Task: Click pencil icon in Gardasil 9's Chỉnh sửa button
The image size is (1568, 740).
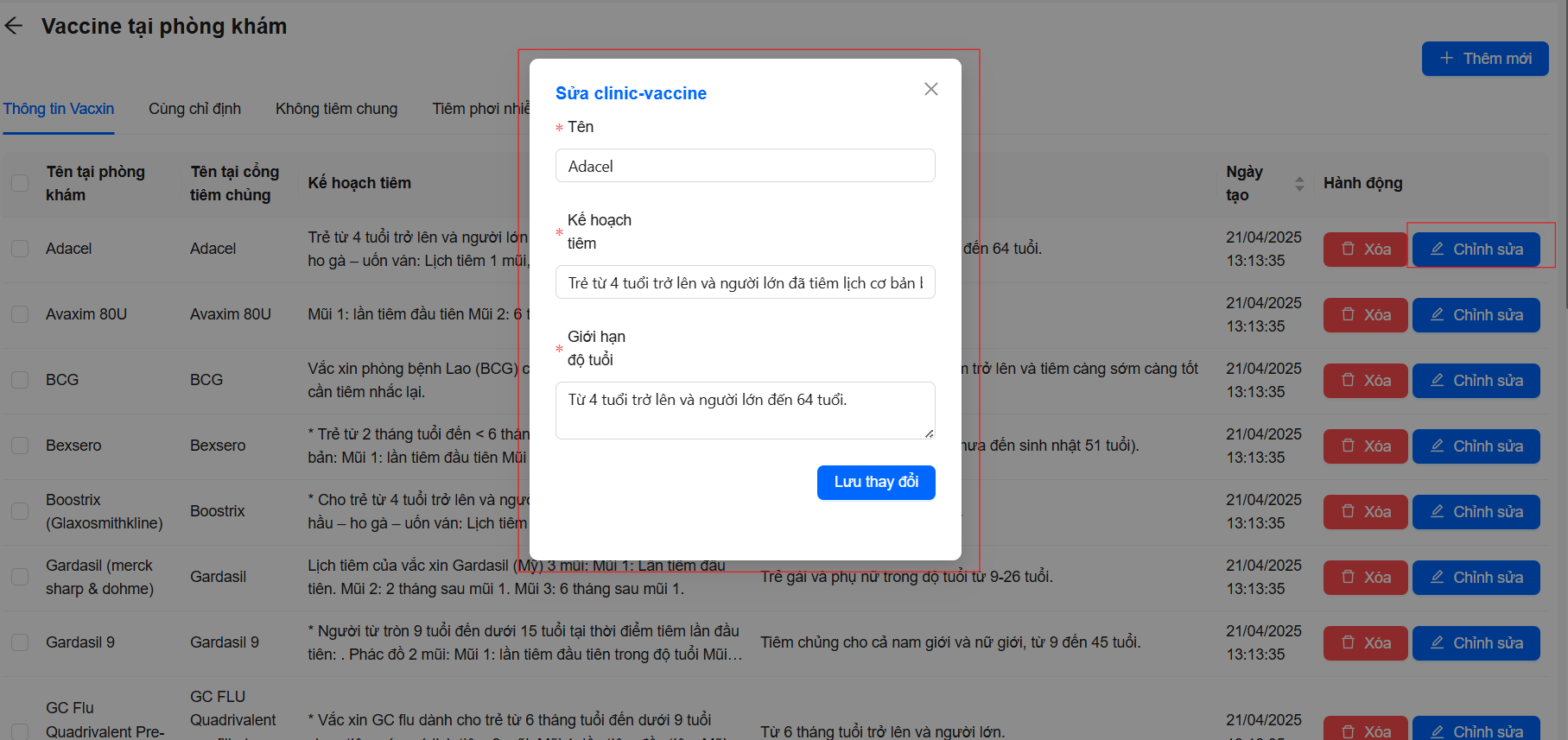Action: (x=1437, y=642)
